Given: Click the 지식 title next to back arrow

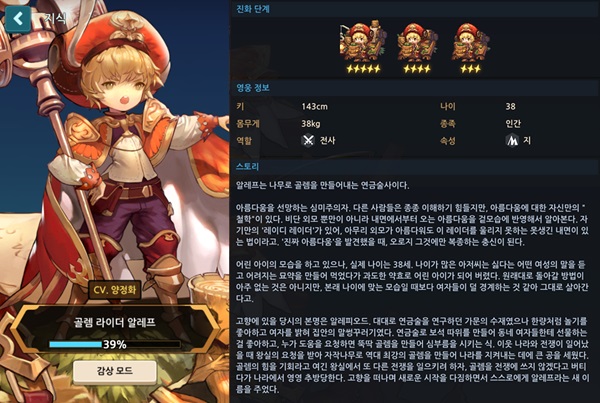Looking at the screenshot, I should (x=54, y=18).
